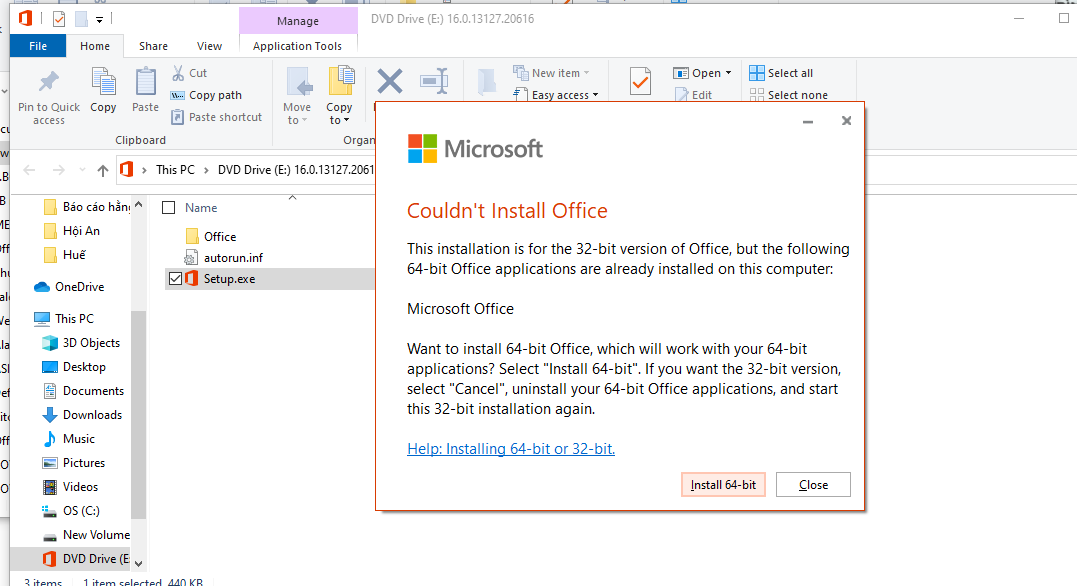Switch to the Share ribbon tab

153,46
